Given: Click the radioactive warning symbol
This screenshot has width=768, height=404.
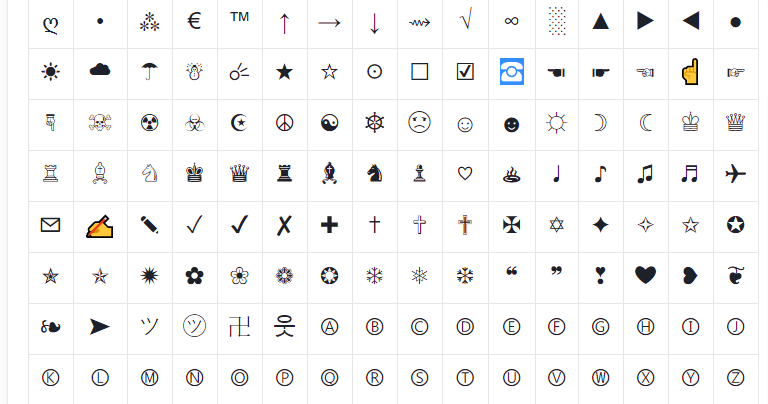Looking at the screenshot, I should click(x=149, y=123).
